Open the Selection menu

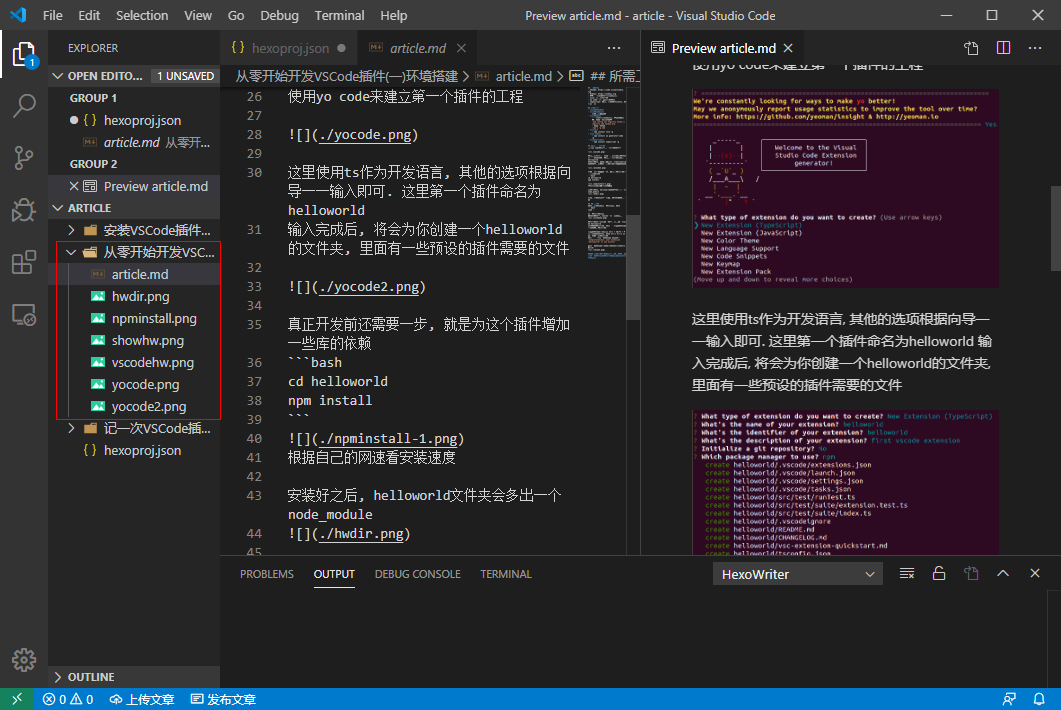point(141,15)
